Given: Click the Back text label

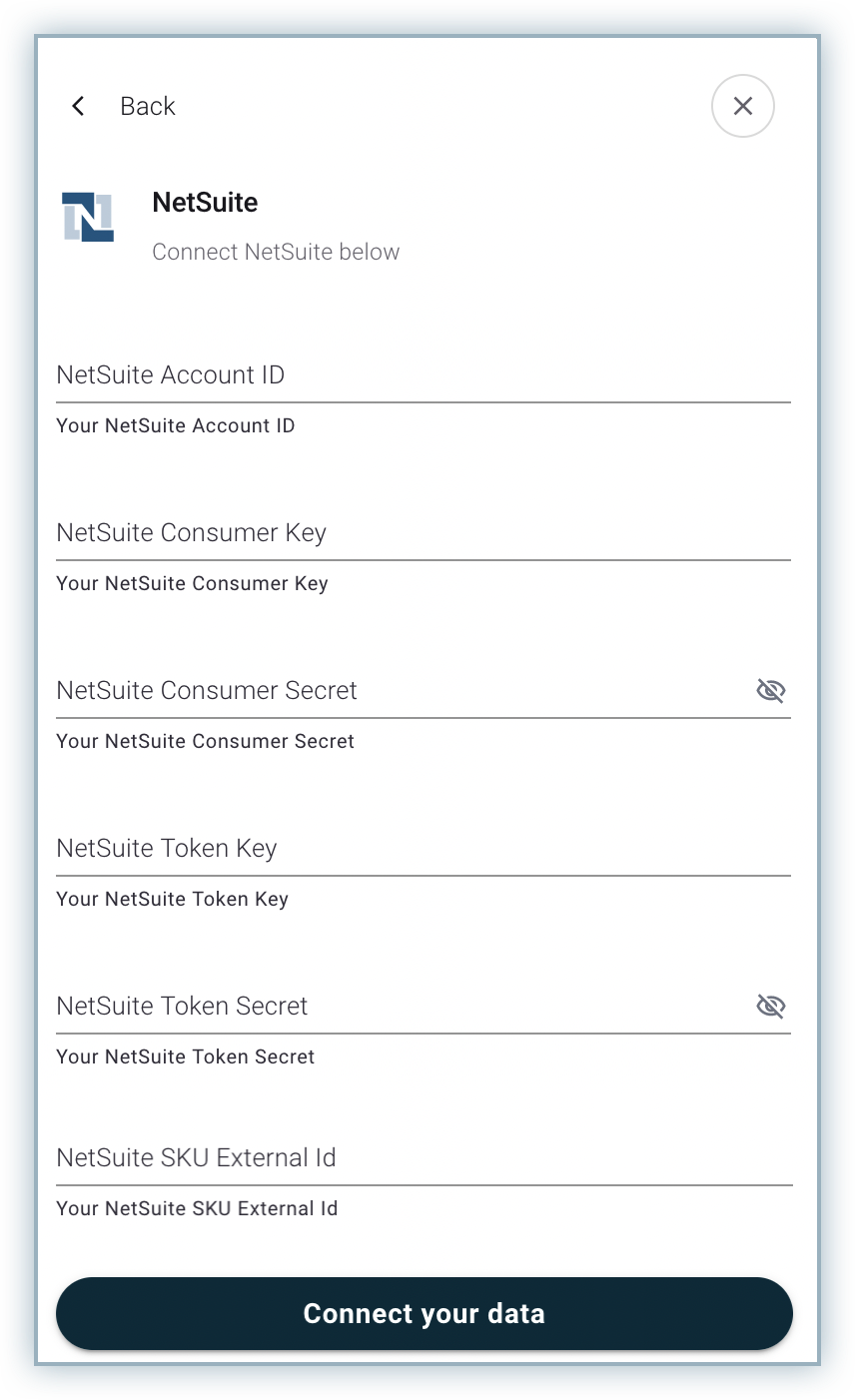Looking at the screenshot, I should point(147,106).
